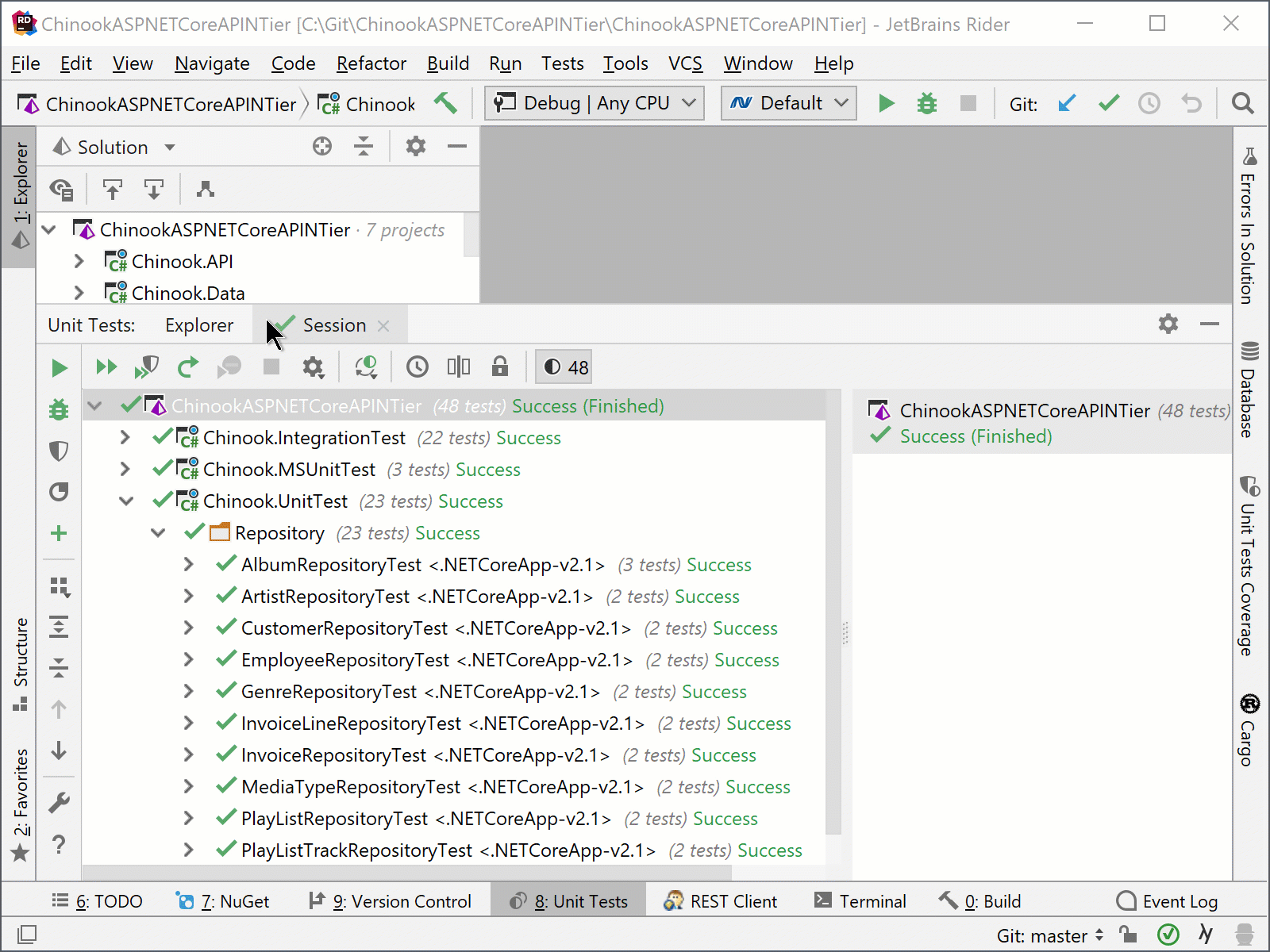Open Event Log

pos(1167,901)
